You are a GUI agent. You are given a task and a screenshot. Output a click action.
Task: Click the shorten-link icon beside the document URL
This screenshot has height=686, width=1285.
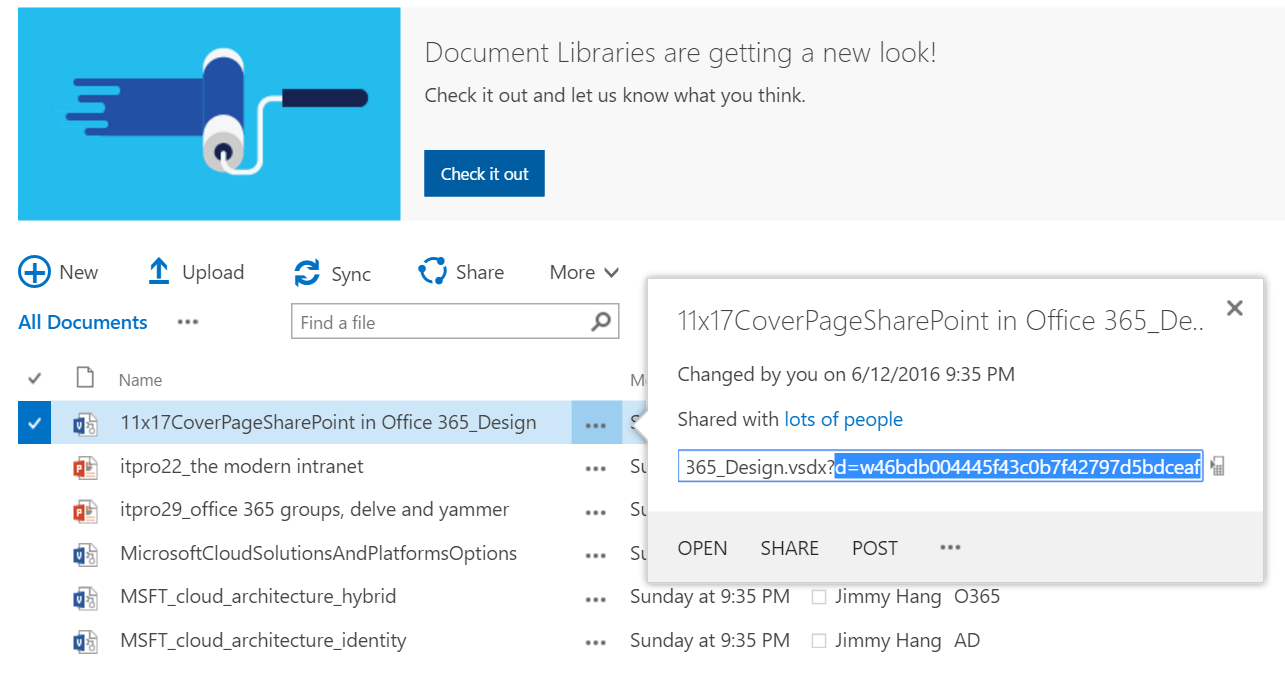point(1217,466)
